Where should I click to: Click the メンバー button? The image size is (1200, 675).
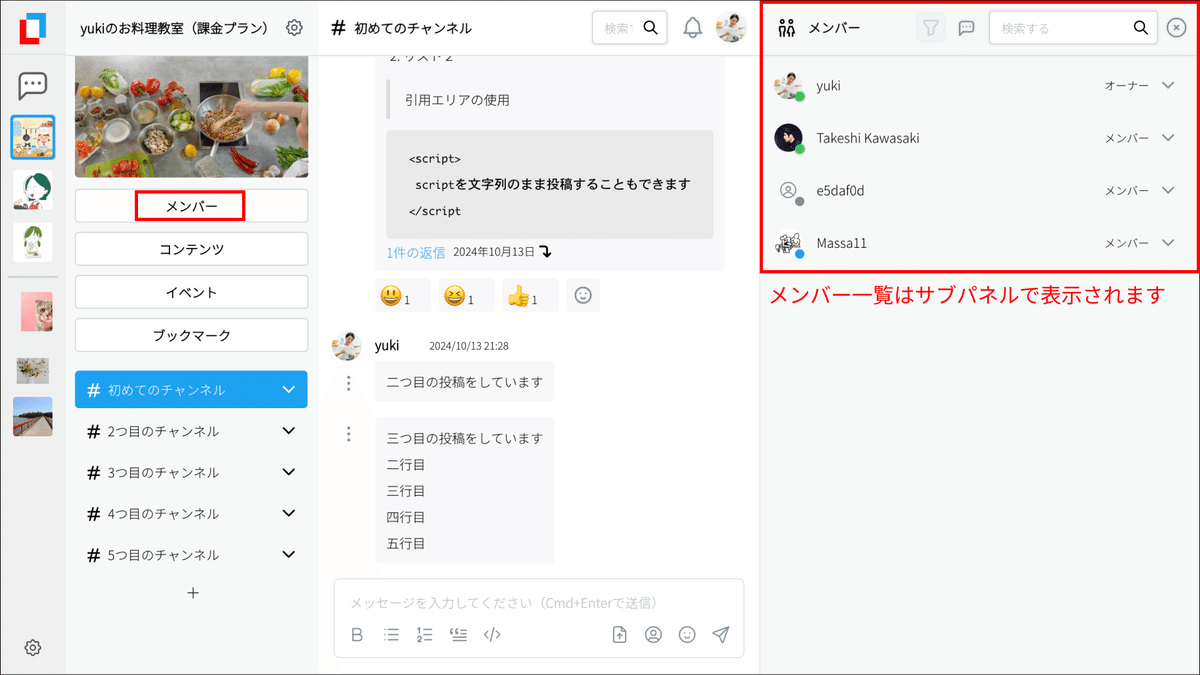[191, 206]
